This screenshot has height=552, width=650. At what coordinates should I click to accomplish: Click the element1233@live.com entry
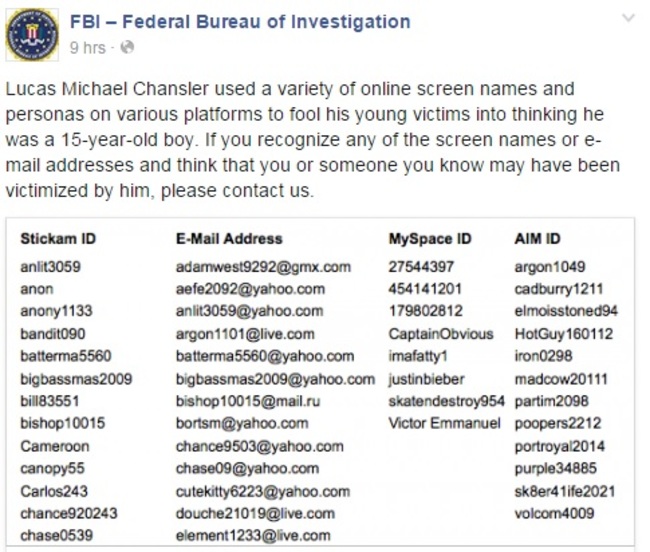coord(253,535)
